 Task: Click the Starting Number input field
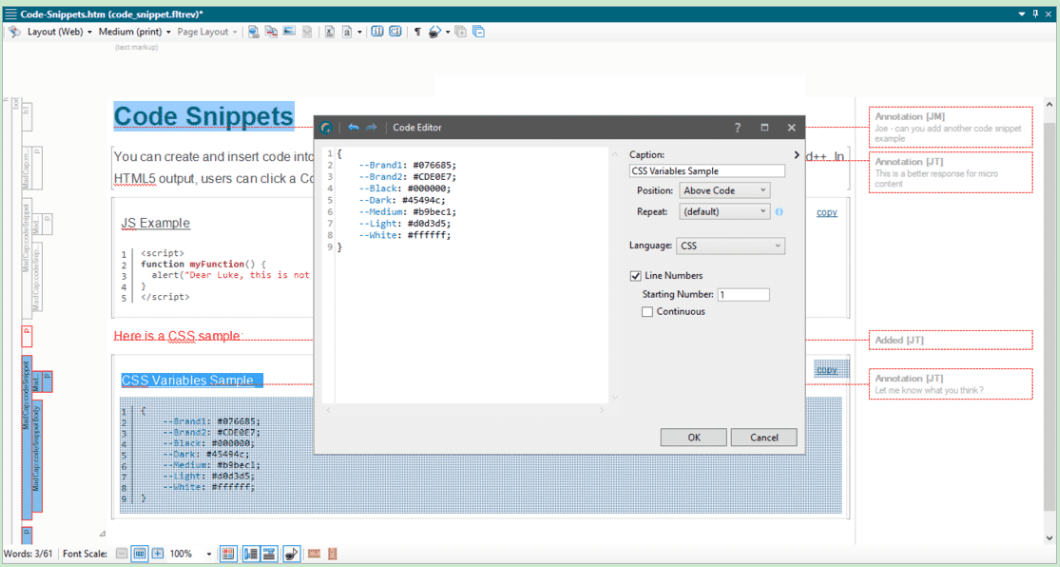pyautogui.click(x=743, y=295)
